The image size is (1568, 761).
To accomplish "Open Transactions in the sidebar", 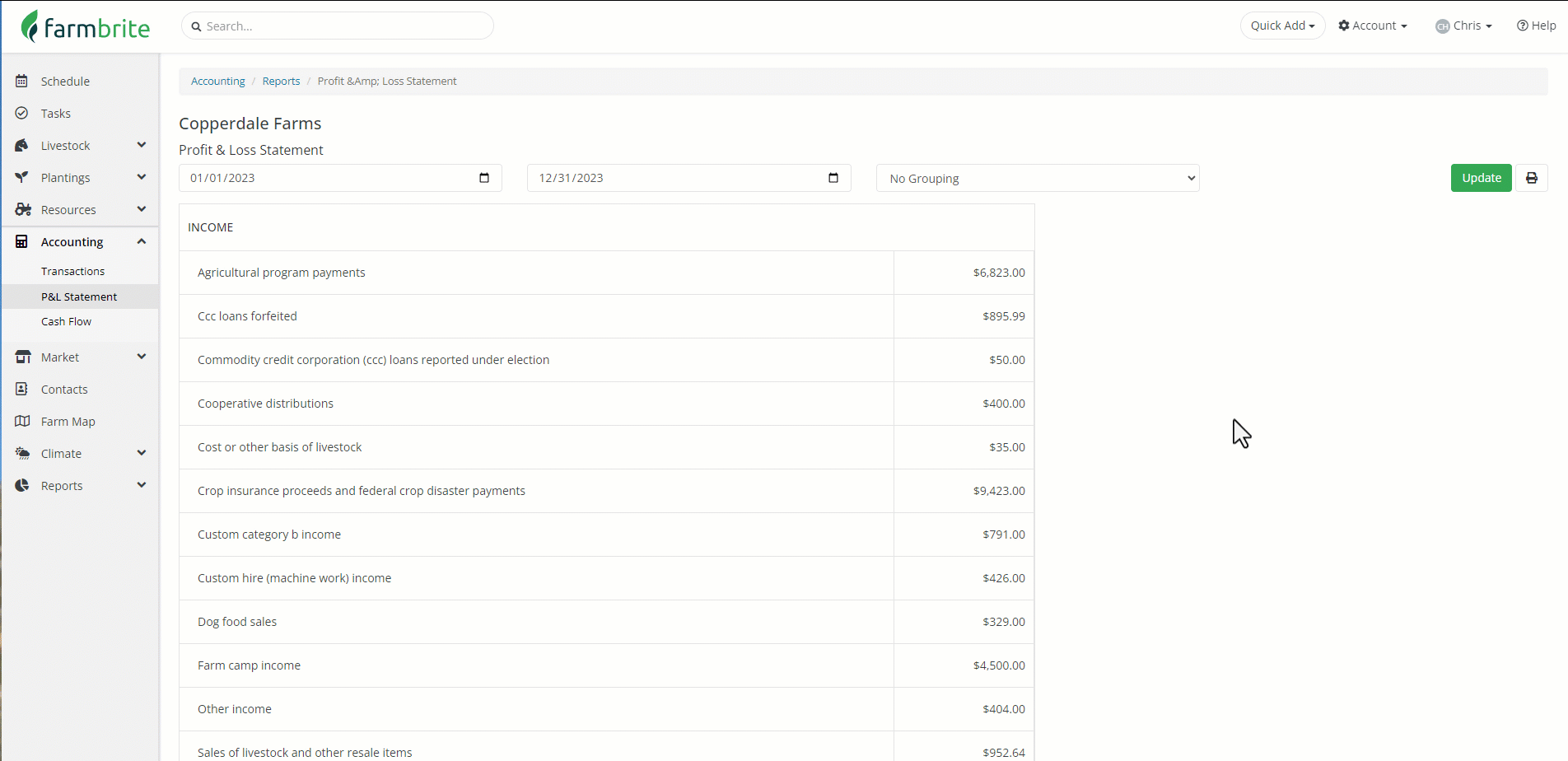I will (x=72, y=271).
